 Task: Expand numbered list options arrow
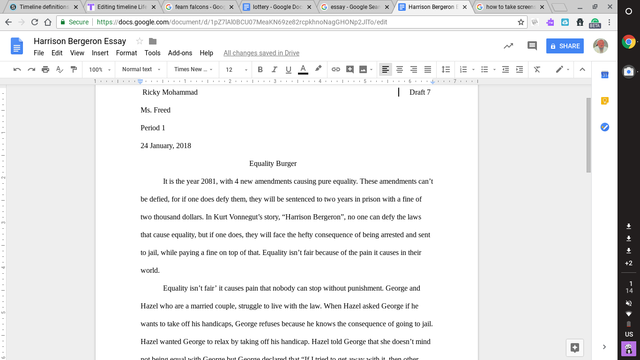coord(473,70)
